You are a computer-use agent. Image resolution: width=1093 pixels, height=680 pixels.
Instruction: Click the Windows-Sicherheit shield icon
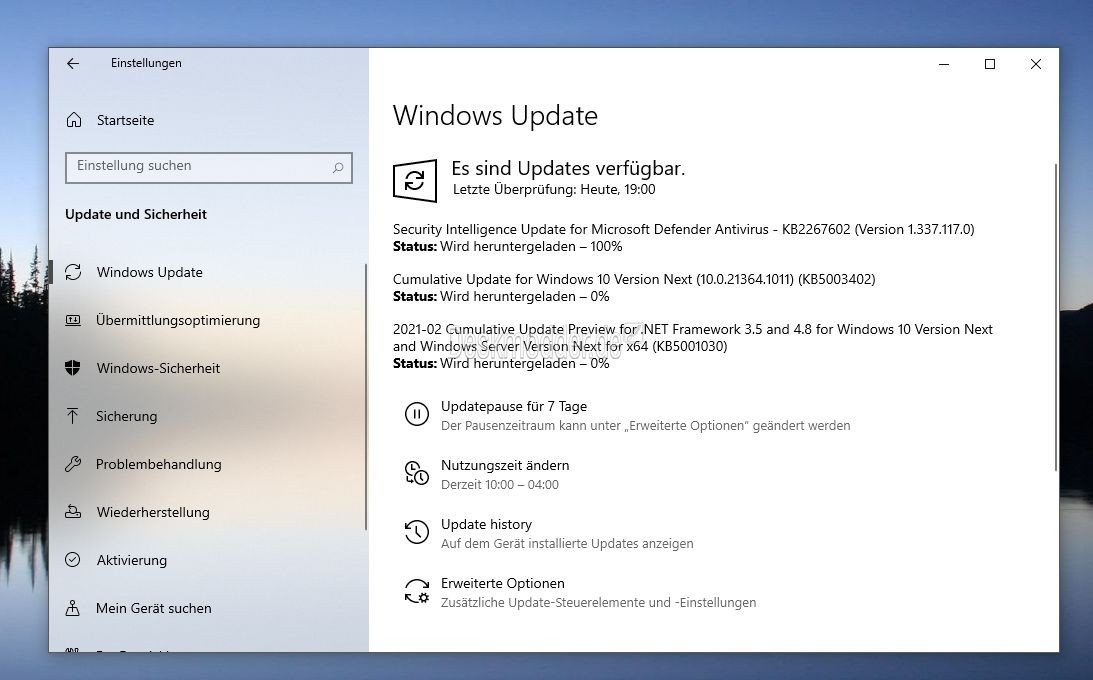click(x=73, y=368)
